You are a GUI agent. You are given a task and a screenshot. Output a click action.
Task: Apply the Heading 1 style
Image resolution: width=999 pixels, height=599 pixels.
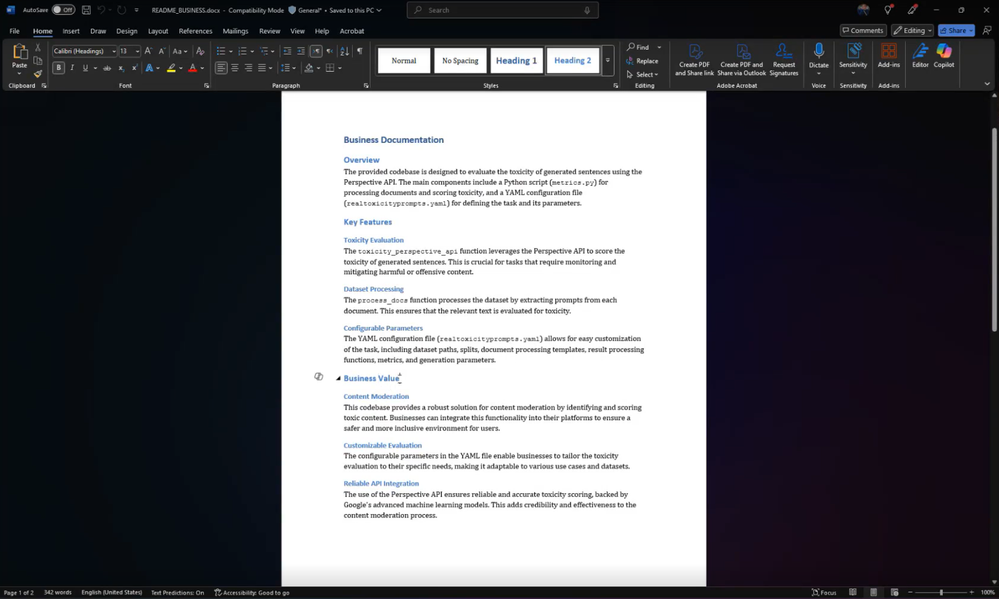pyautogui.click(x=516, y=61)
